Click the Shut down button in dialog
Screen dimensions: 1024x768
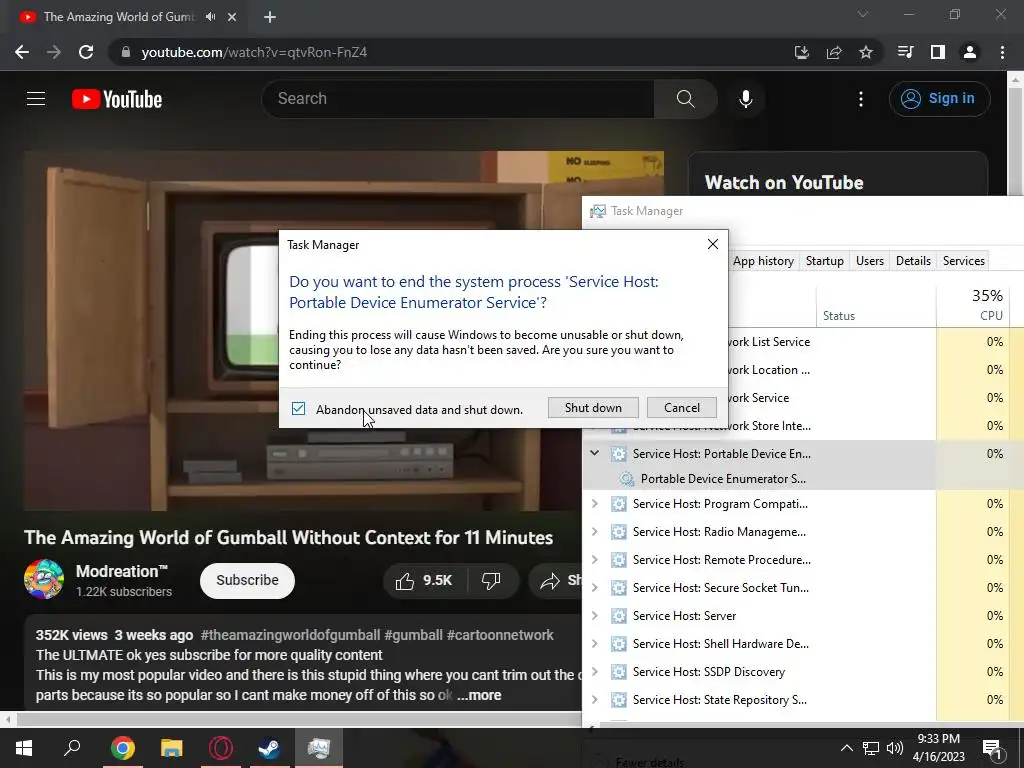[x=593, y=408]
